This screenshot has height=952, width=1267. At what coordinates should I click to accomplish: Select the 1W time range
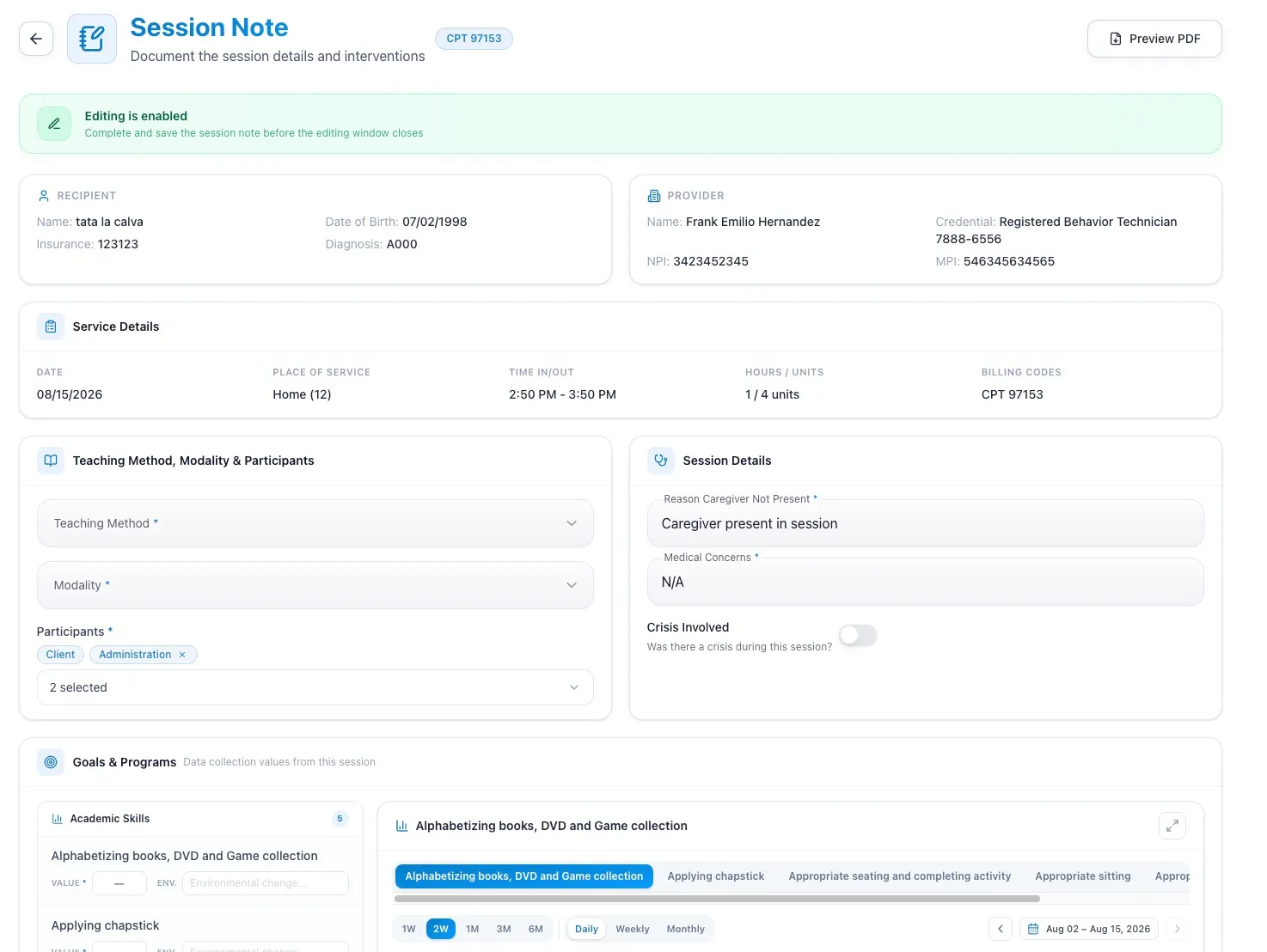[409, 929]
